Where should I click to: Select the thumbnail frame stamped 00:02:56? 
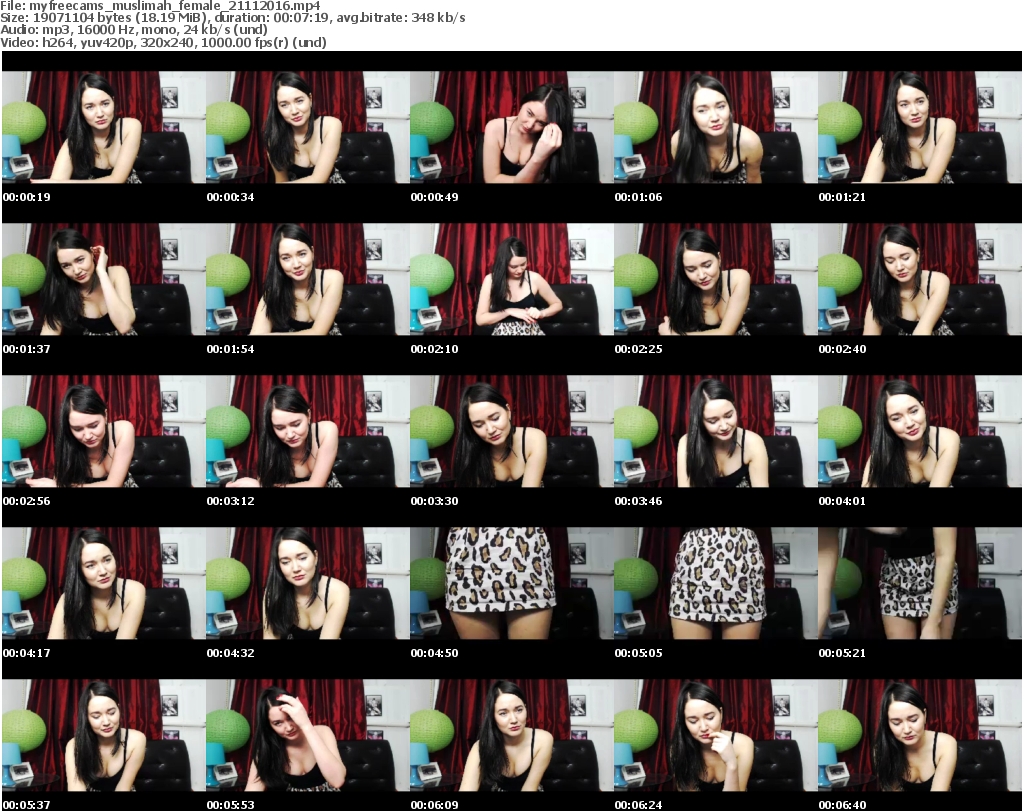(x=104, y=432)
